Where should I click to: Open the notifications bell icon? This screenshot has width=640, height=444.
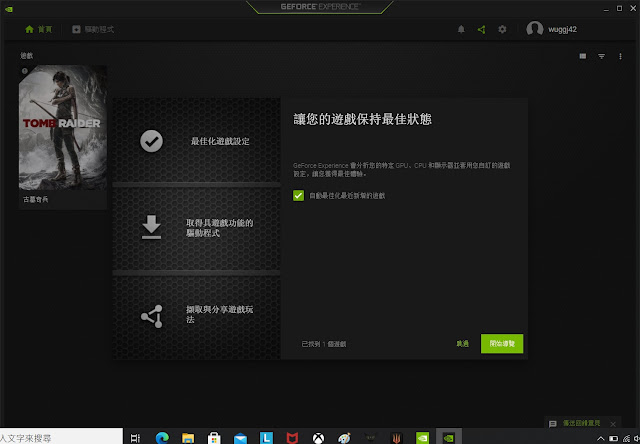point(461,29)
